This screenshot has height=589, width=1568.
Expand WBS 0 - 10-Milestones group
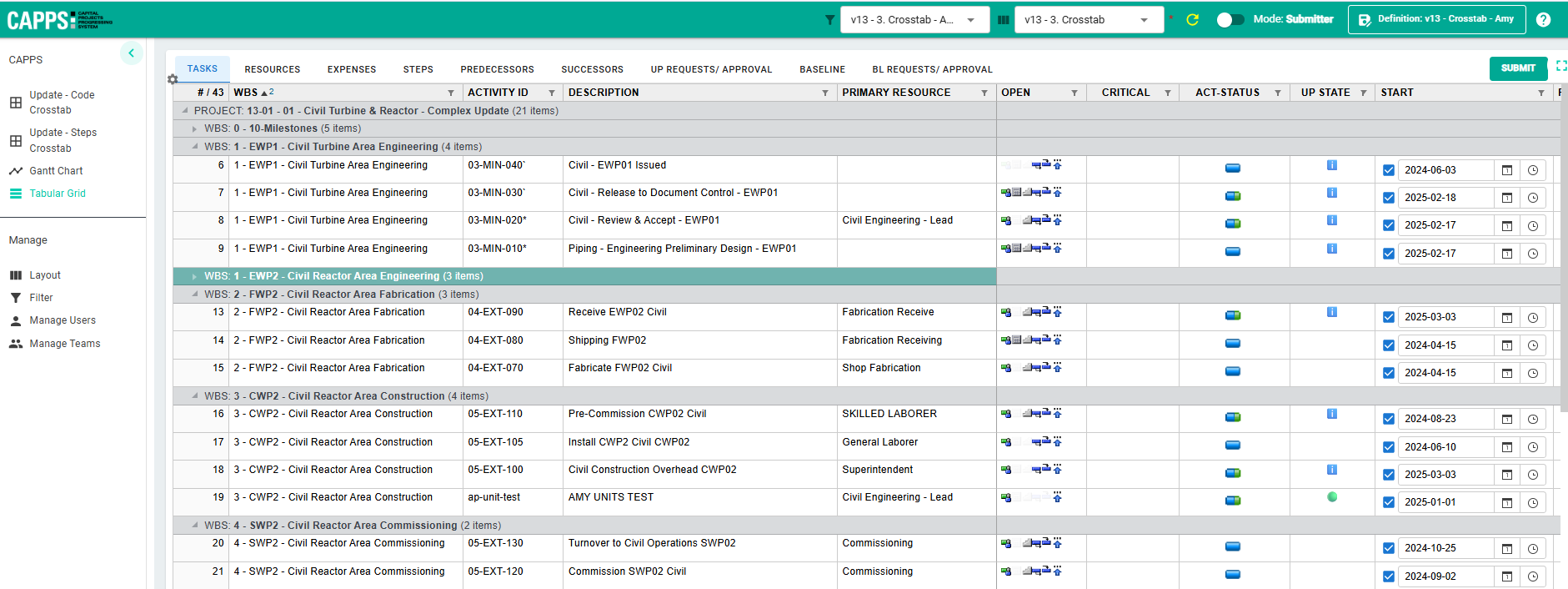click(x=194, y=128)
